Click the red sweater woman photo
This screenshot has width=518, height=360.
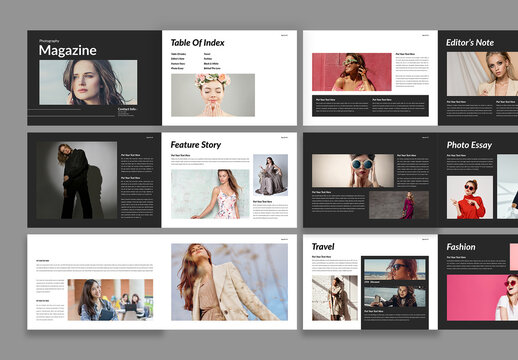(470, 197)
